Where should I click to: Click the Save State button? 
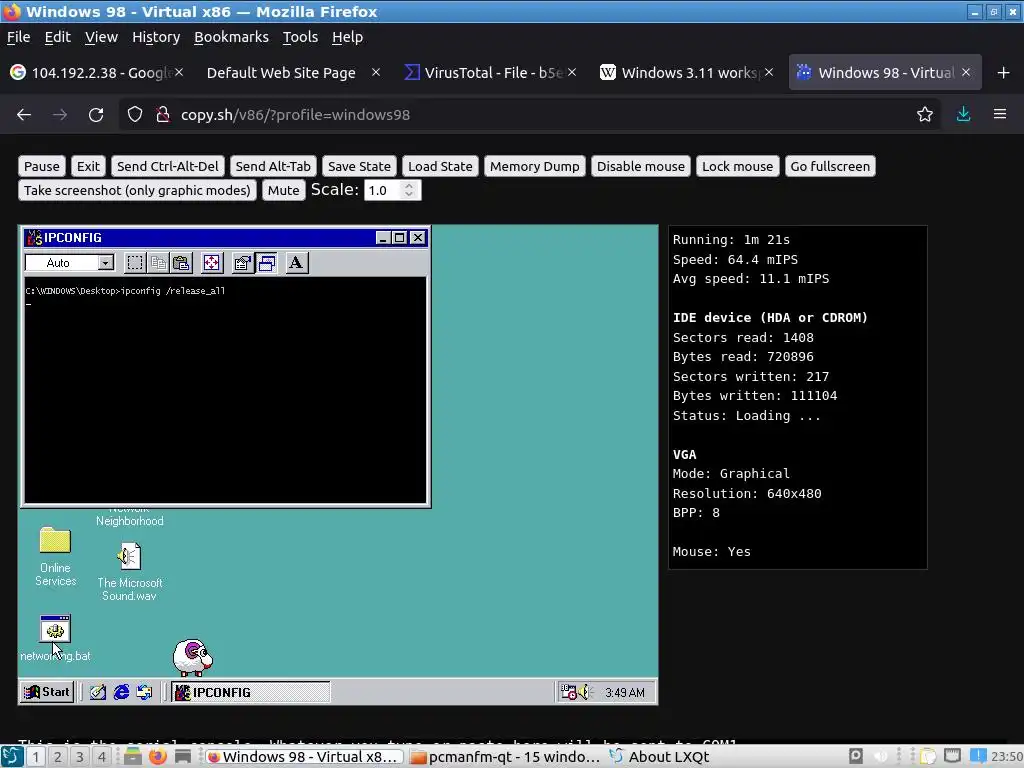tap(359, 167)
